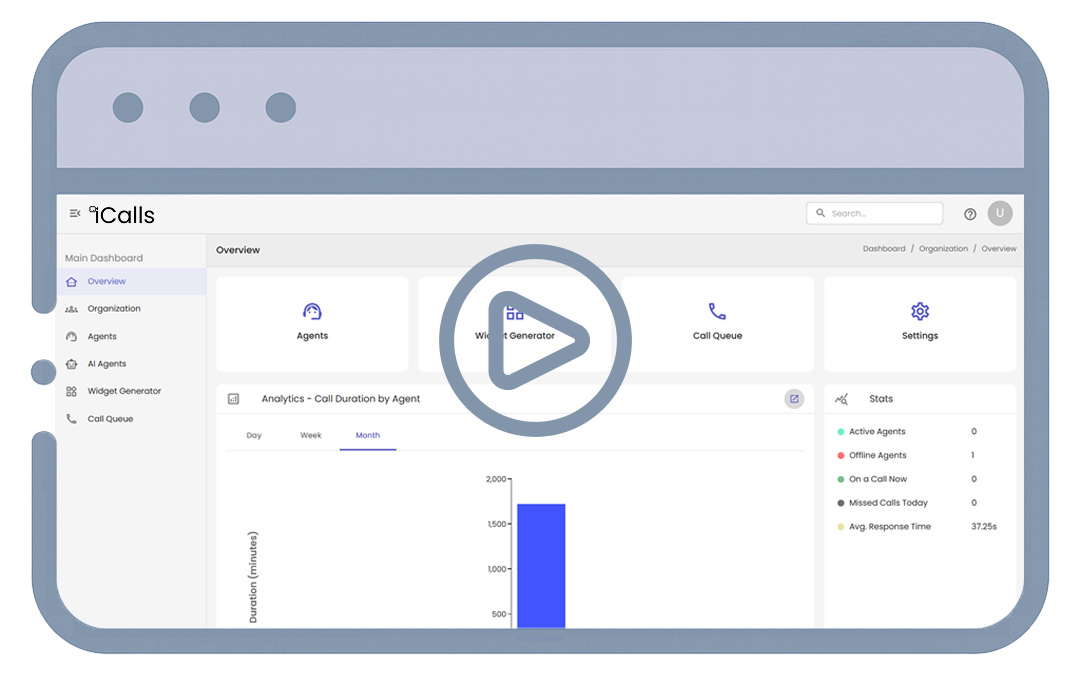
Task: Expand analytics chart with the open-external icon
Action: (794, 399)
